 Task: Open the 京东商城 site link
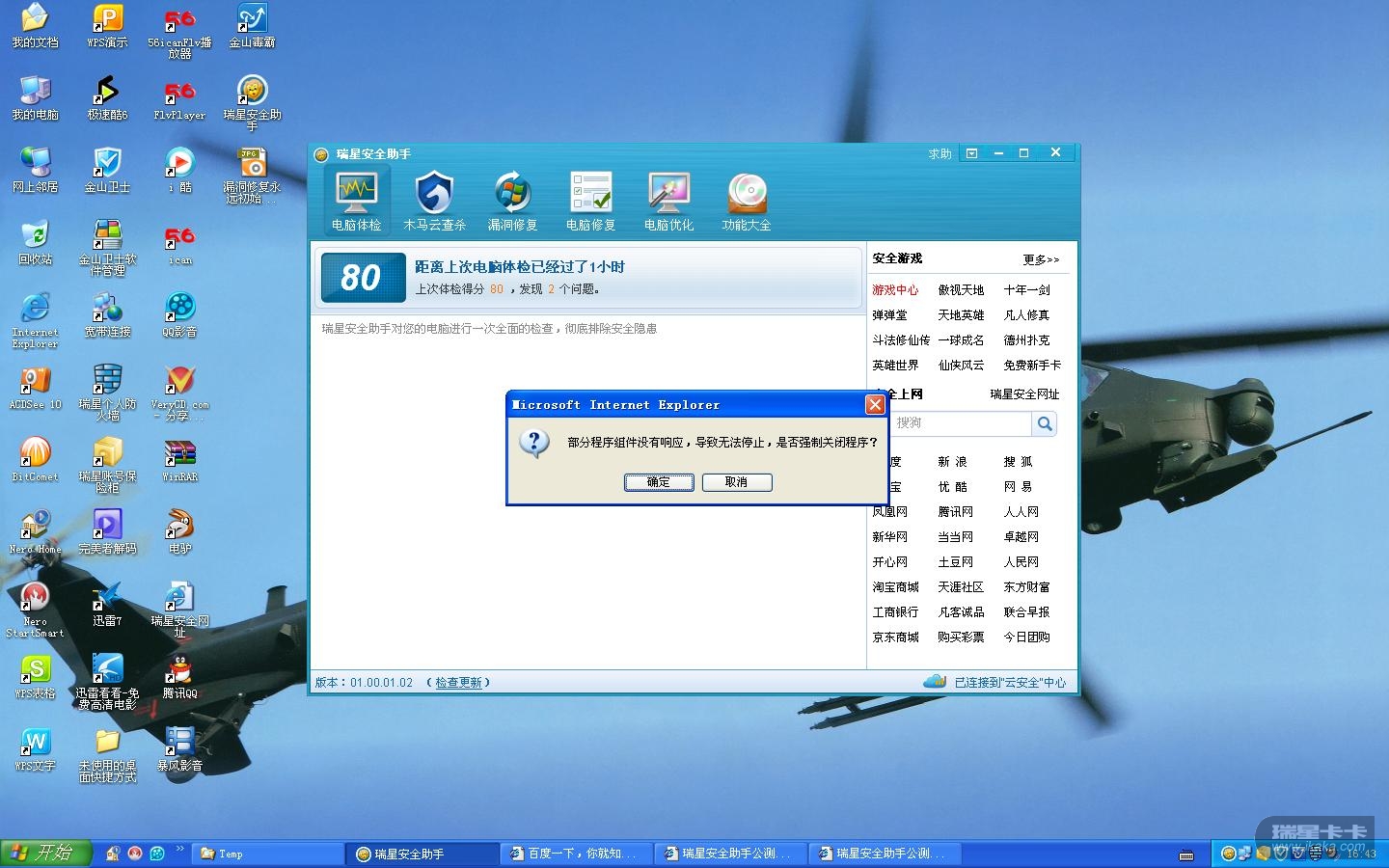point(895,637)
